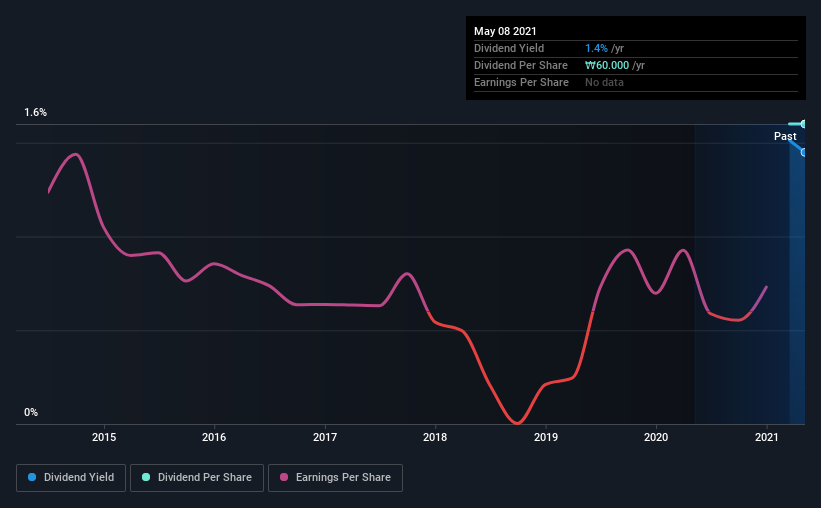Click the blue Dividend Yield endpoint marker
This screenshot has width=821, height=508.
point(803,152)
